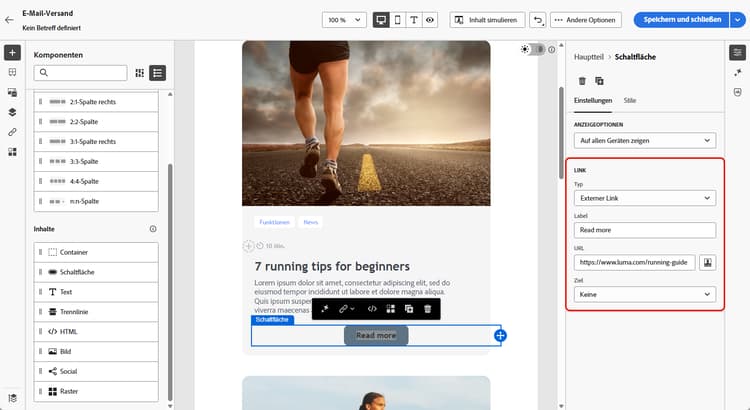Screen dimensions: 750x410
Task: Open Auf allen Geräten zeigen dropdown
Action: coord(645,141)
